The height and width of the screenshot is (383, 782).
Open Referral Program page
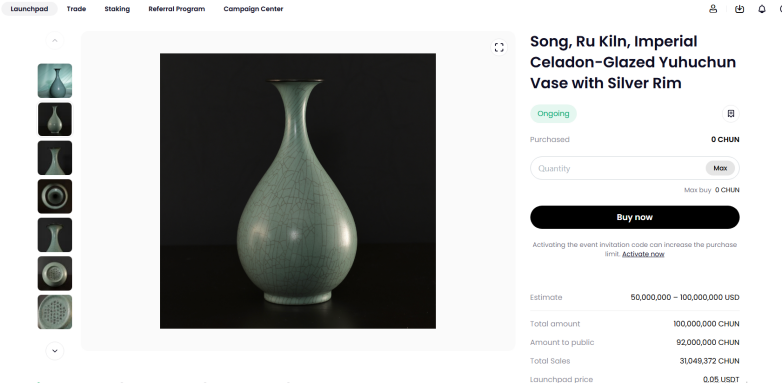pos(177,9)
